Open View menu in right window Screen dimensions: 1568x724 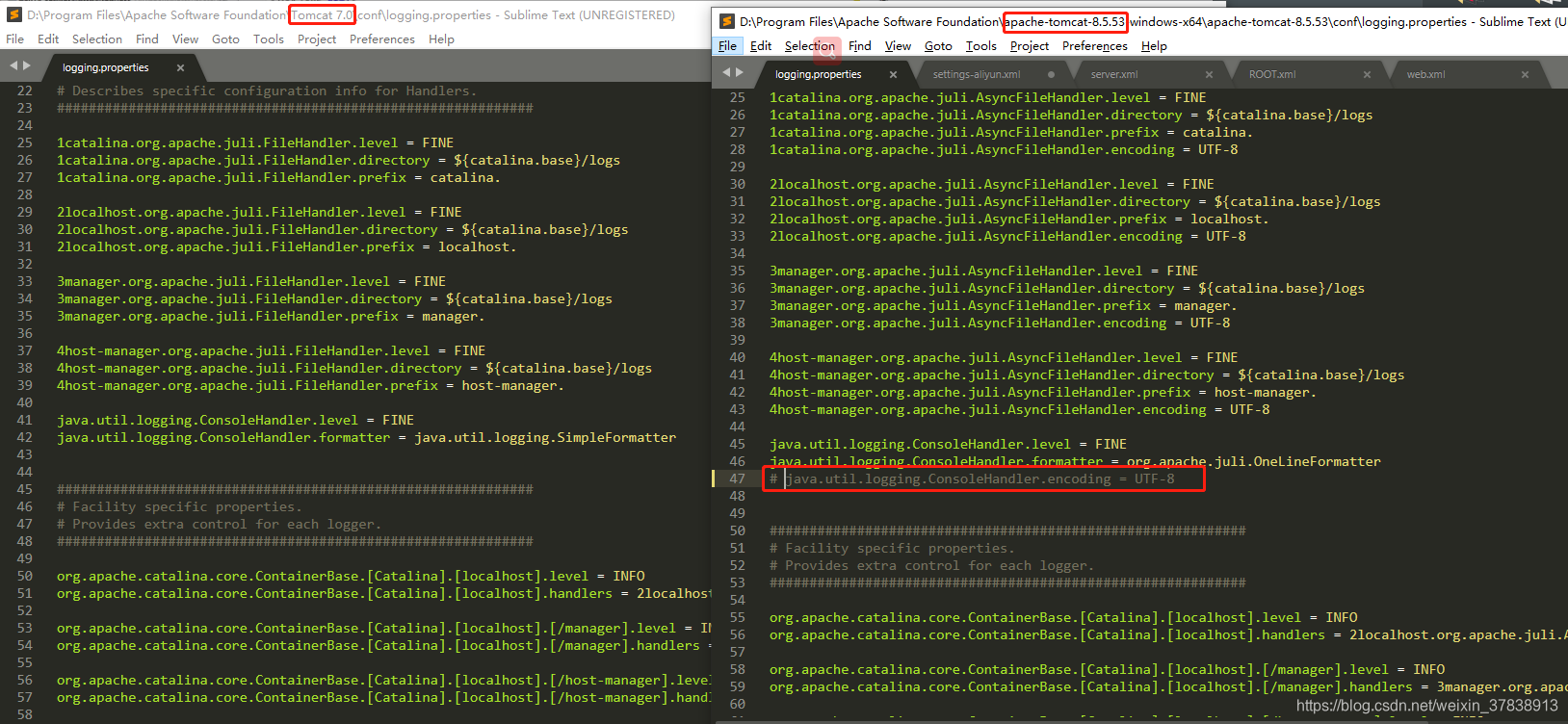click(x=899, y=46)
